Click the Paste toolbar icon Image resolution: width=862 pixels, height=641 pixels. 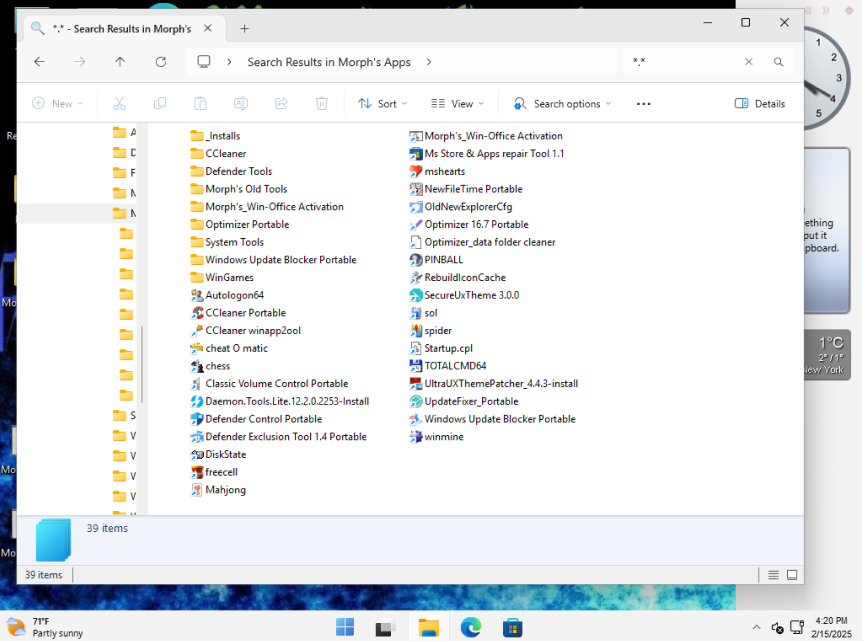[200, 103]
